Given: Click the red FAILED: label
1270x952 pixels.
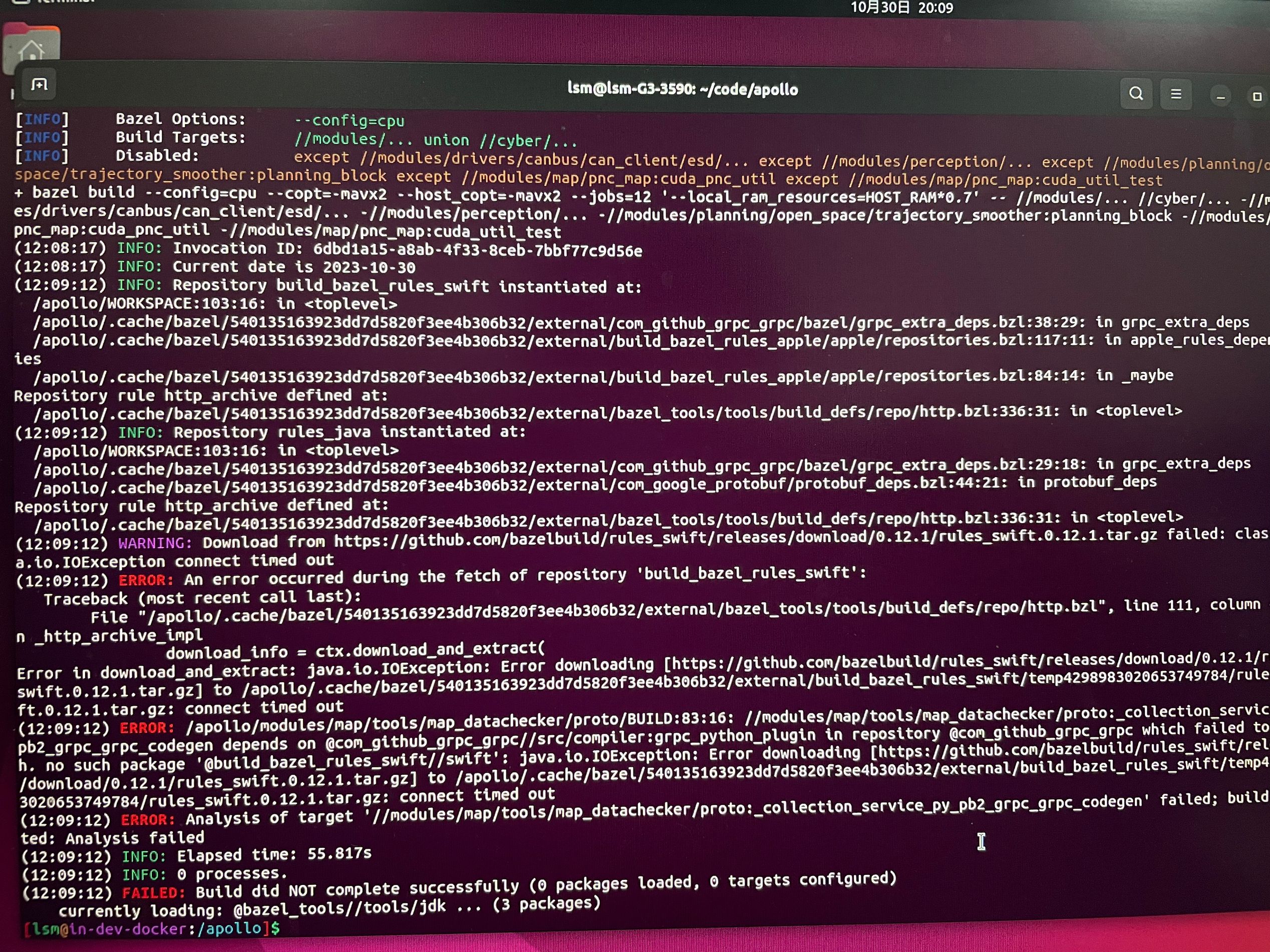Looking at the screenshot, I should (153, 893).
